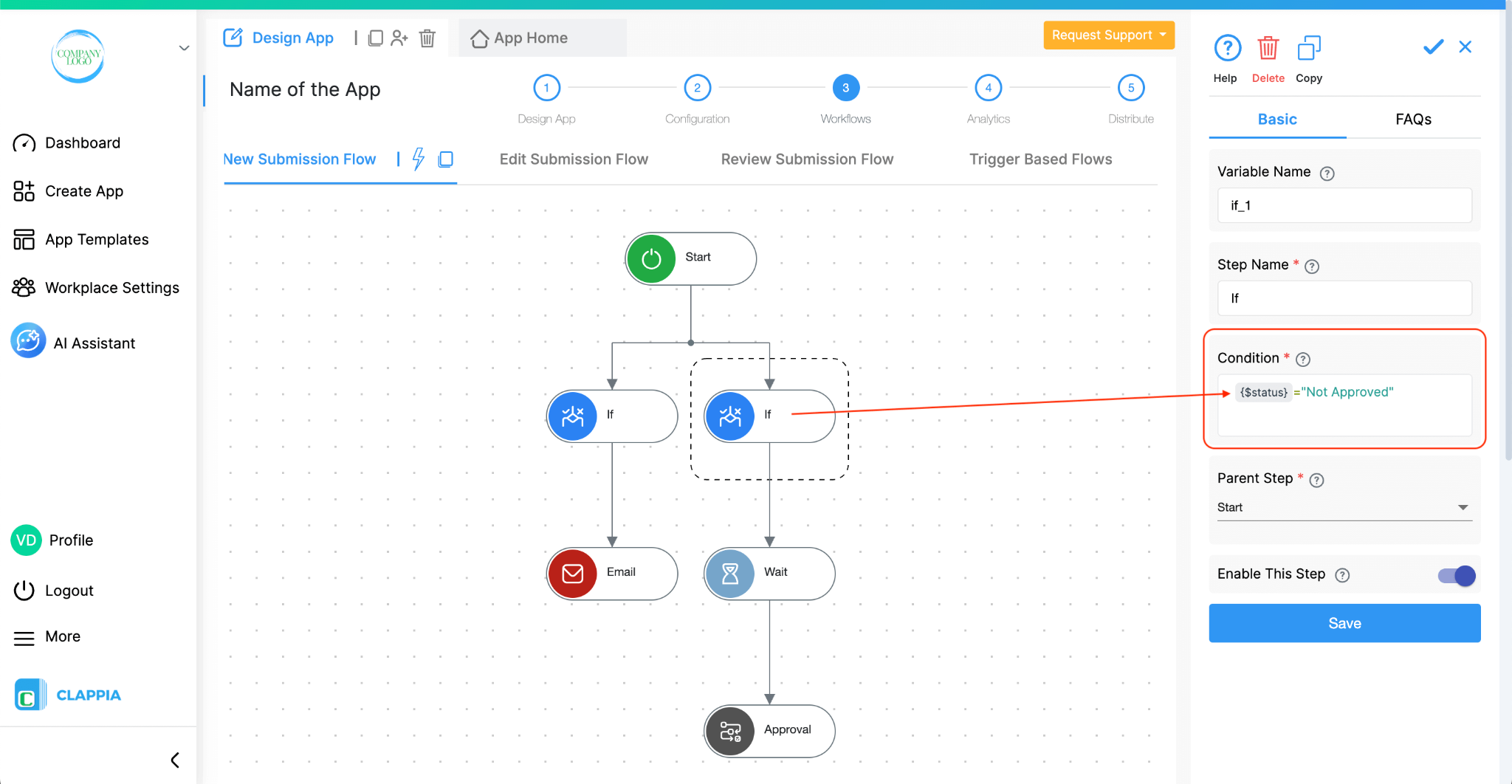Delete the If step using the red trash icon
This screenshot has width=1512, height=784.
click(x=1268, y=47)
